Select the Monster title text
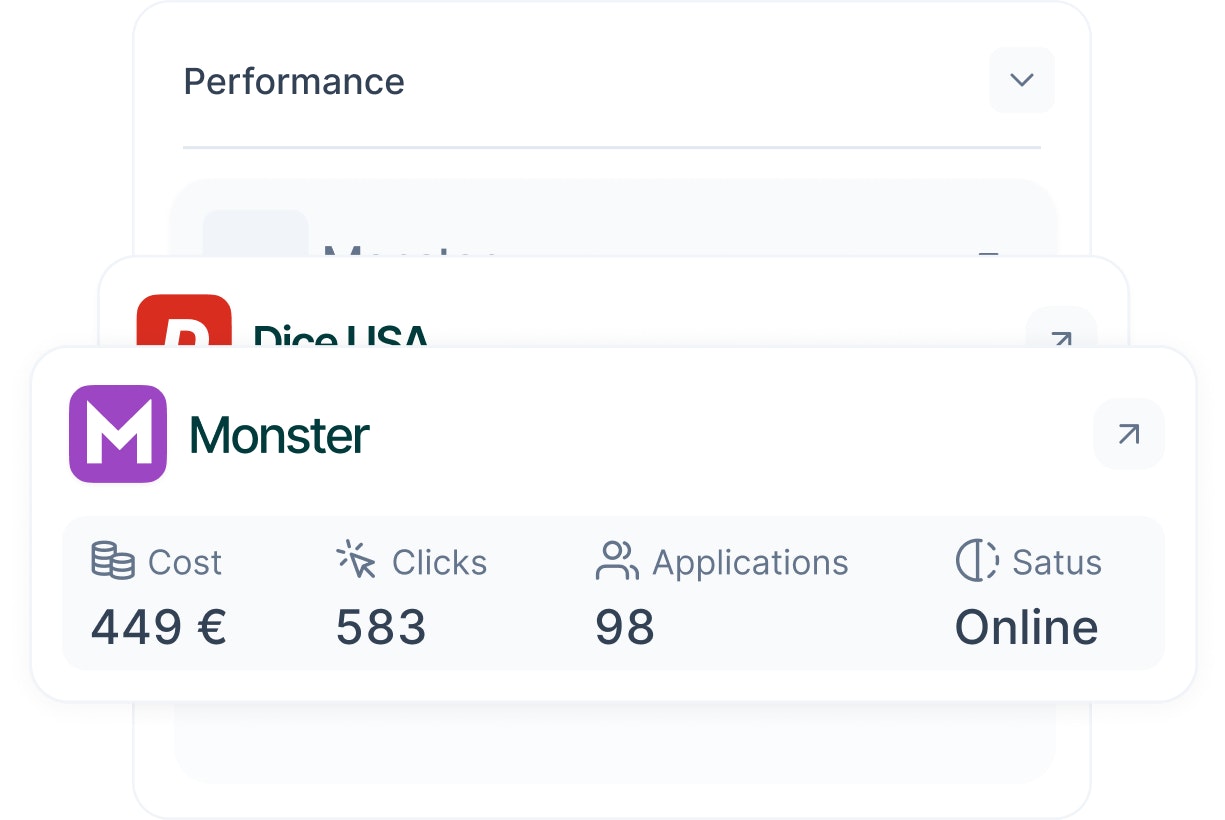The width and height of the screenshot is (1225, 820). tap(279, 435)
